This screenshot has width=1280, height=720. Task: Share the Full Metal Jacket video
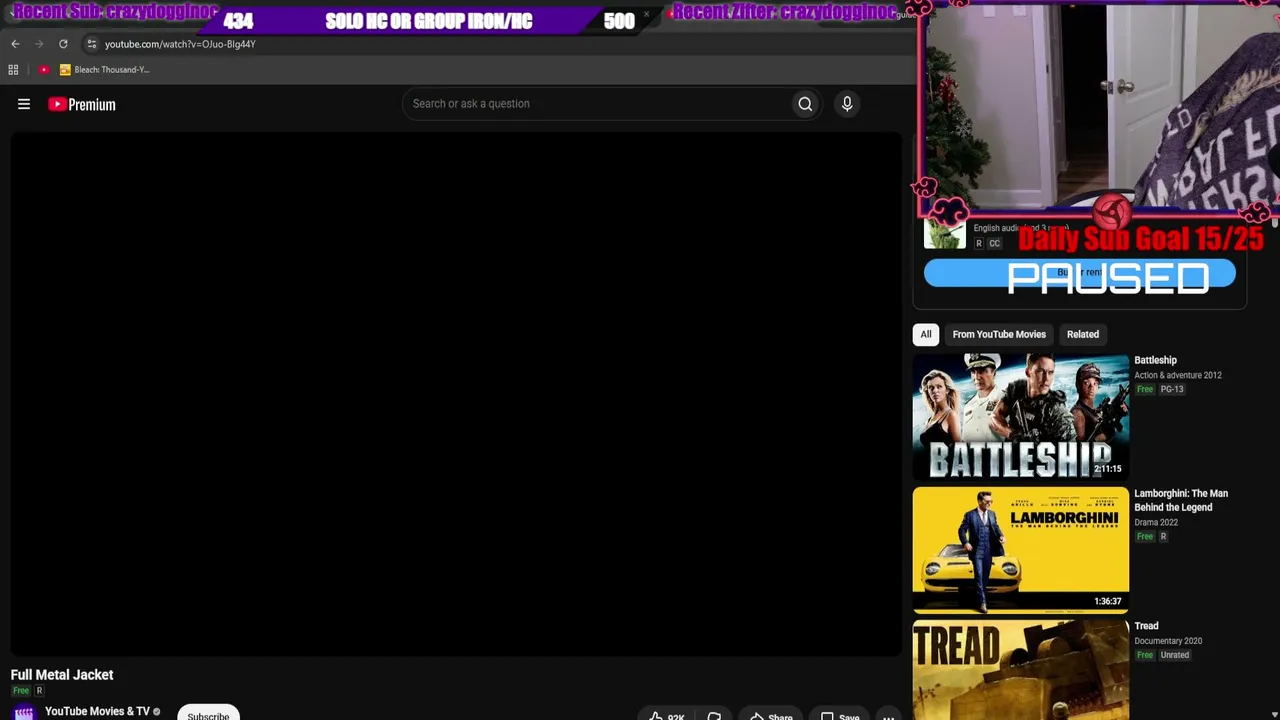tap(770, 716)
